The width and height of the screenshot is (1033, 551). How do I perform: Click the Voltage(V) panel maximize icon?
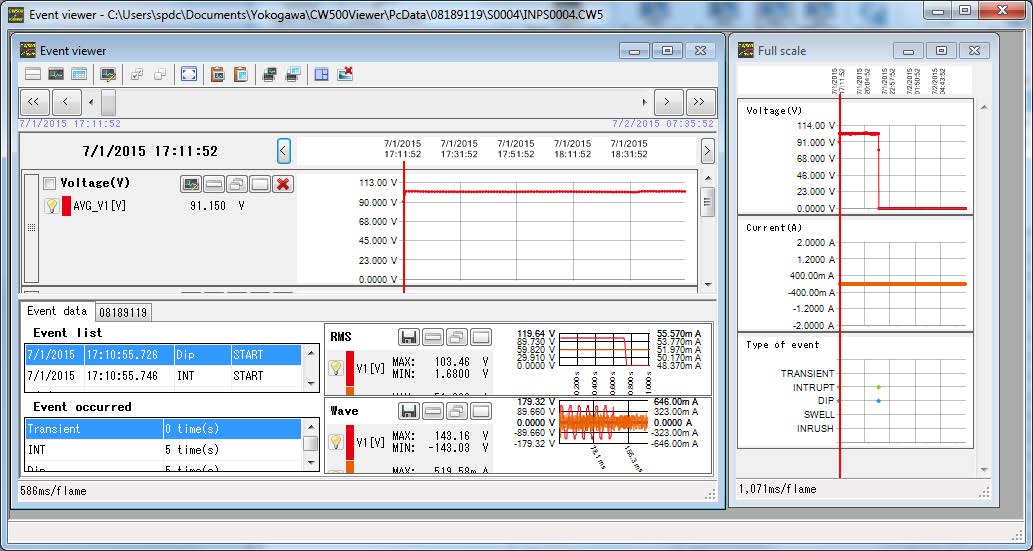click(260, 183)
